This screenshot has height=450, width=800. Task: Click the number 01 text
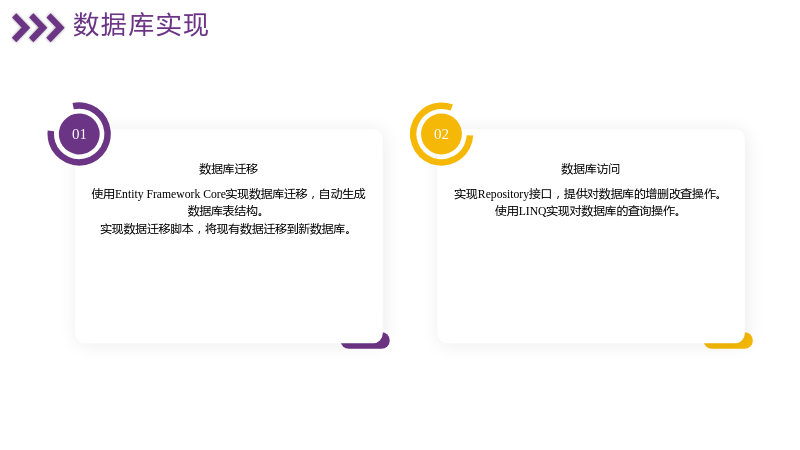click(x=79, y=134)
